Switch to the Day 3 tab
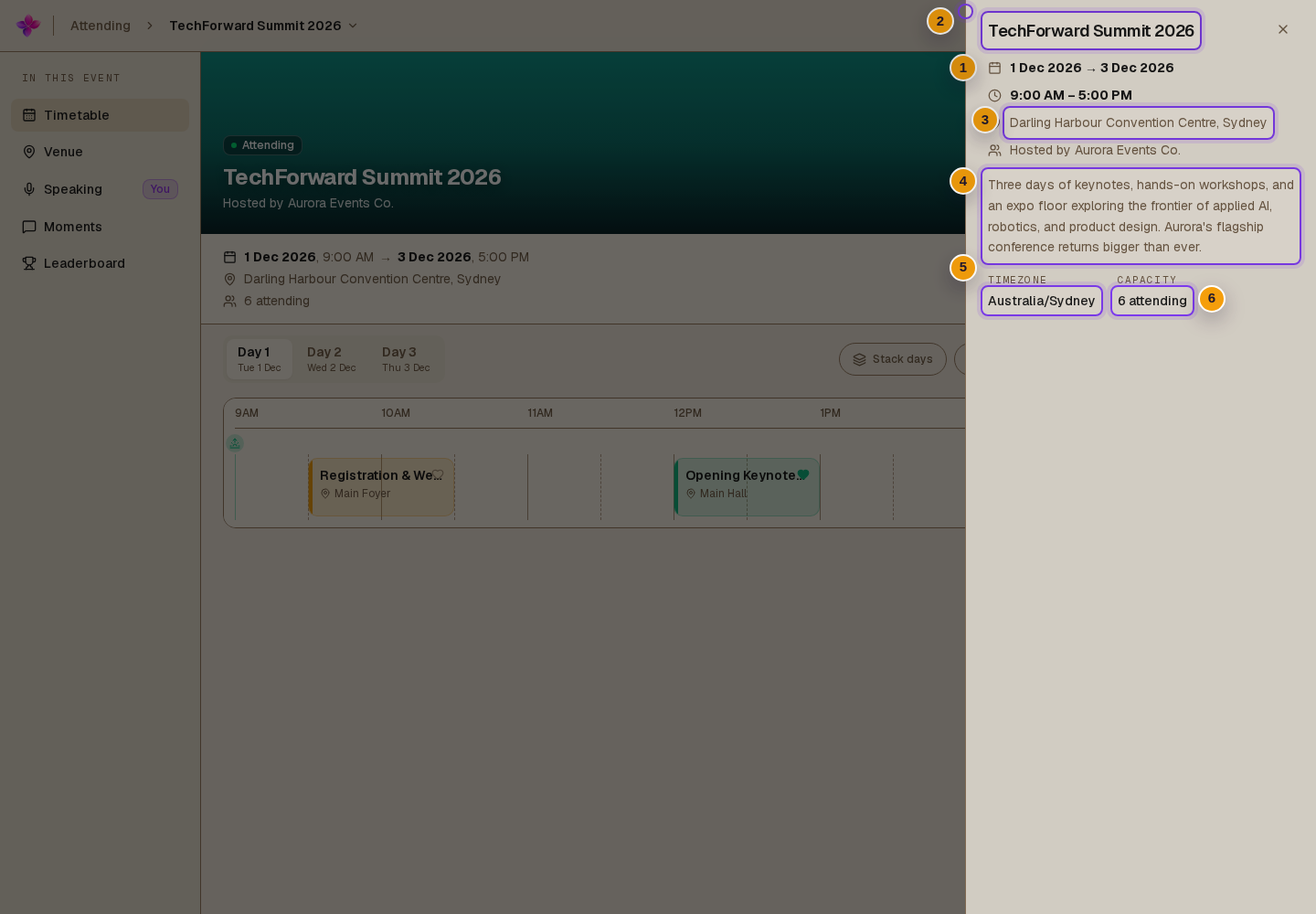Viewport: 1316px width, 914px height. [406, 359]
